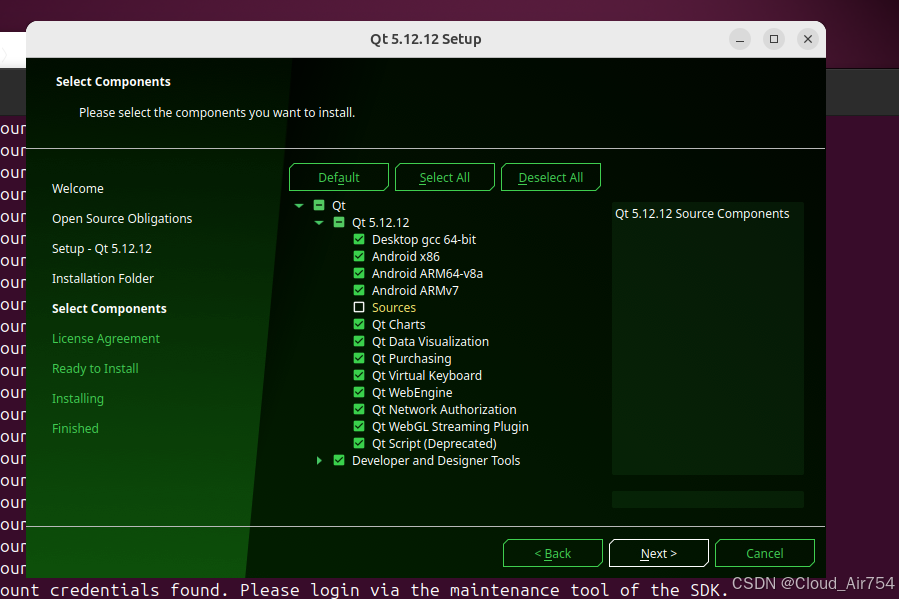Viewport: 899px width, 599px height.
Task: Uncheck the Android ARMv7 checkbox
Action: click(x=359, y=290)
